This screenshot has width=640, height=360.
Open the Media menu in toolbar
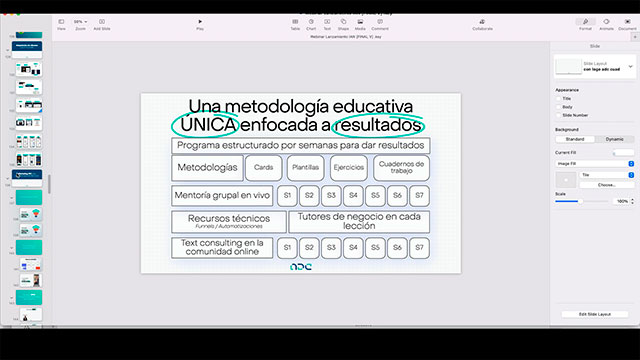click(x=360, y=24)
